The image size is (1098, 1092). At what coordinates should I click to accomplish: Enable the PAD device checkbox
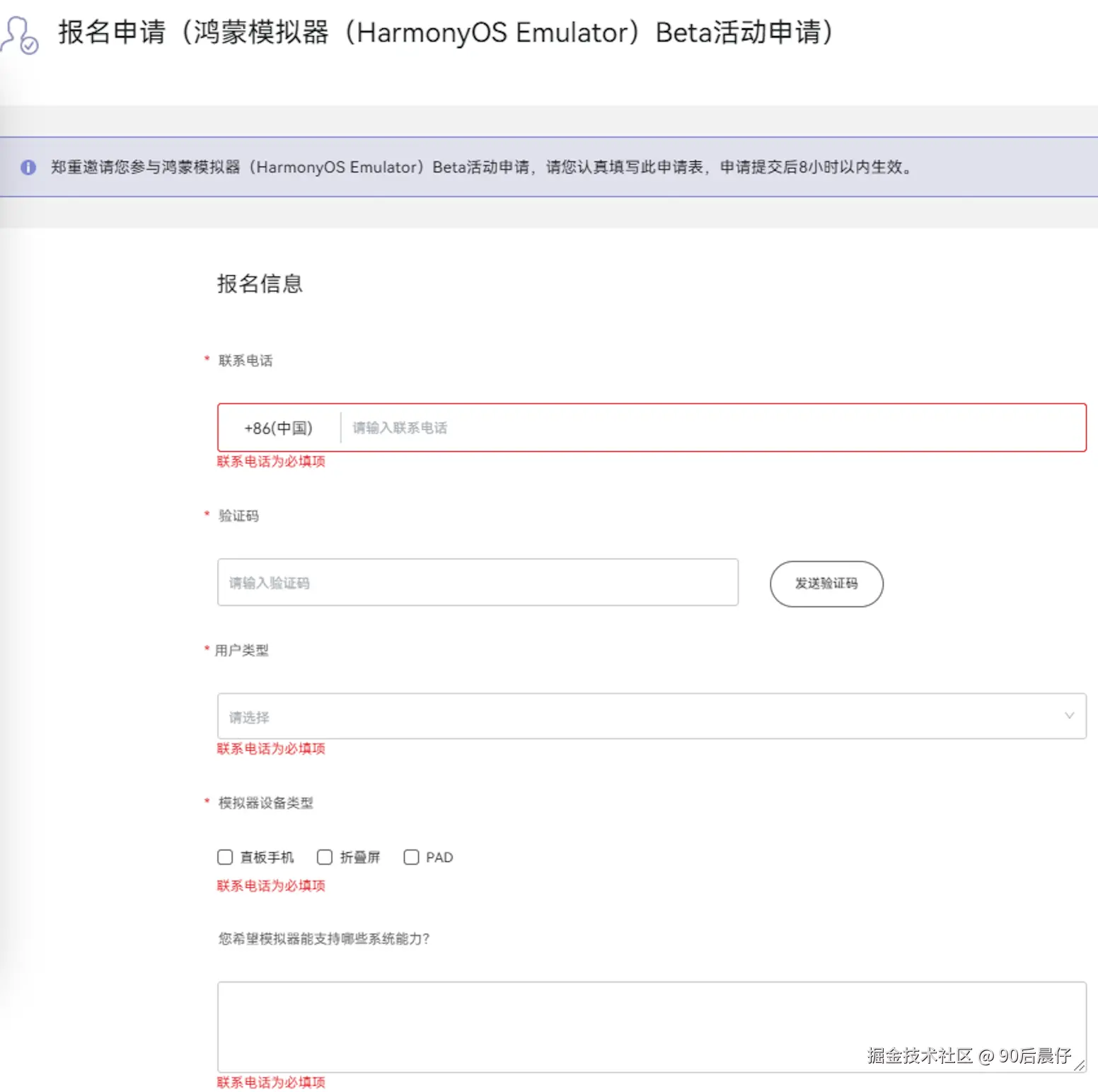pos(411,857)
